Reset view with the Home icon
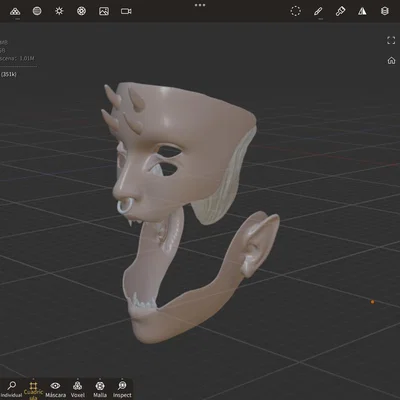This screenshot has width=400, height=400. [391, 60]
